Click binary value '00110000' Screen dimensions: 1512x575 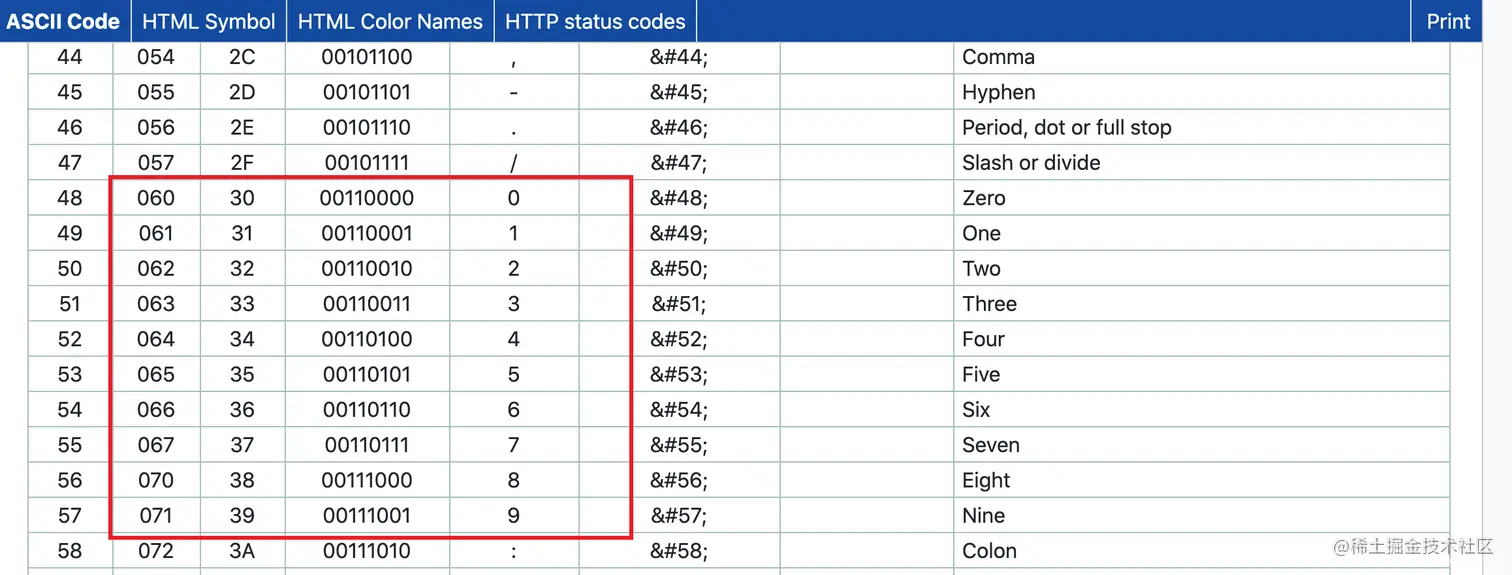(x=367, y=198)
